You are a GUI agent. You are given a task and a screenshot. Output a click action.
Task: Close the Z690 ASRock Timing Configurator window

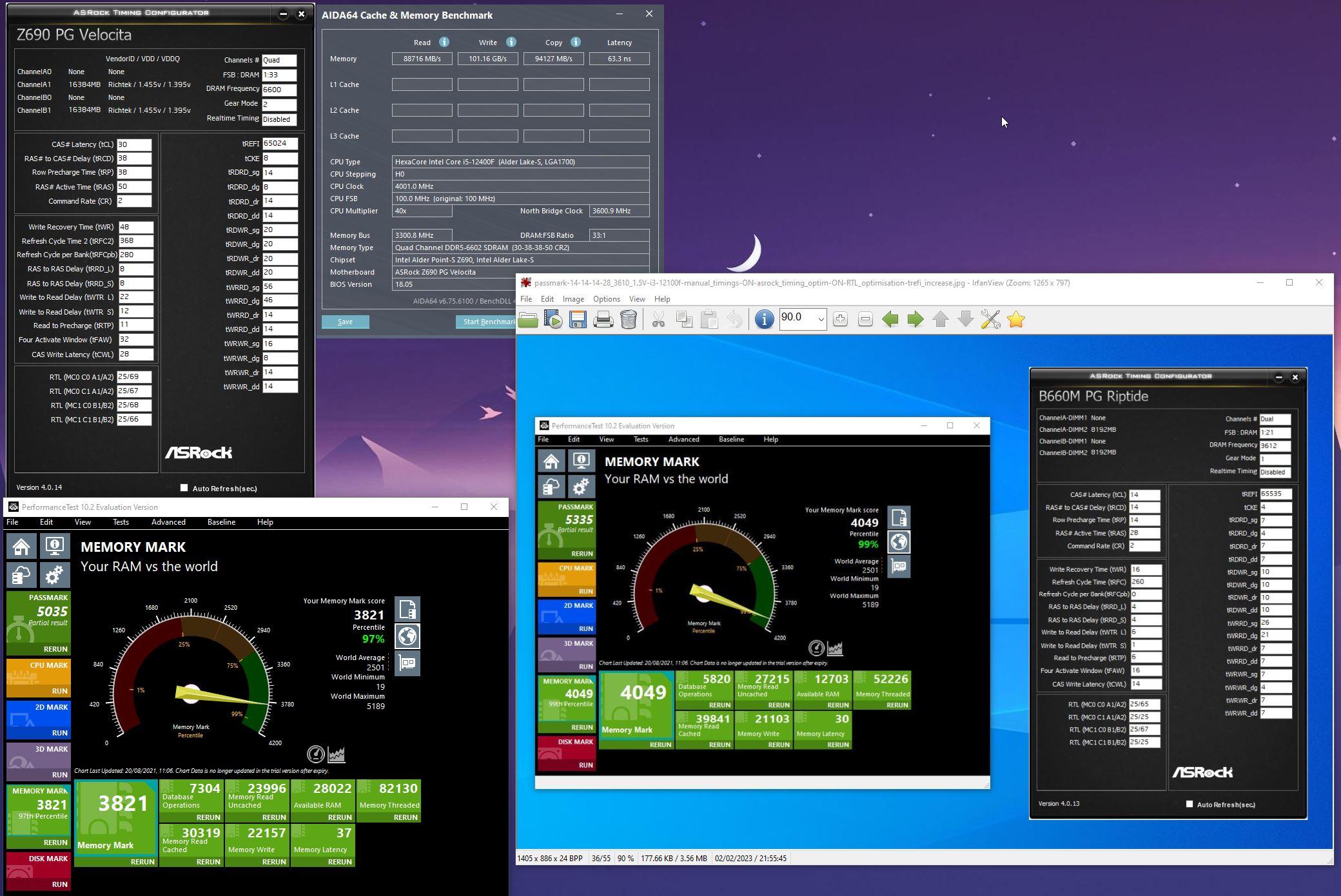coord(301,14)
